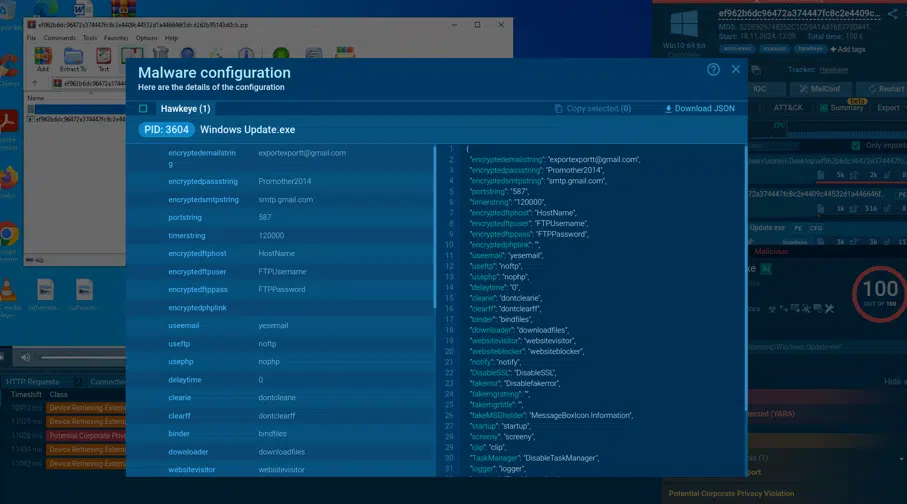Select the Potential Corporate Privacy row at 11928 ms

tap(67, 436)
